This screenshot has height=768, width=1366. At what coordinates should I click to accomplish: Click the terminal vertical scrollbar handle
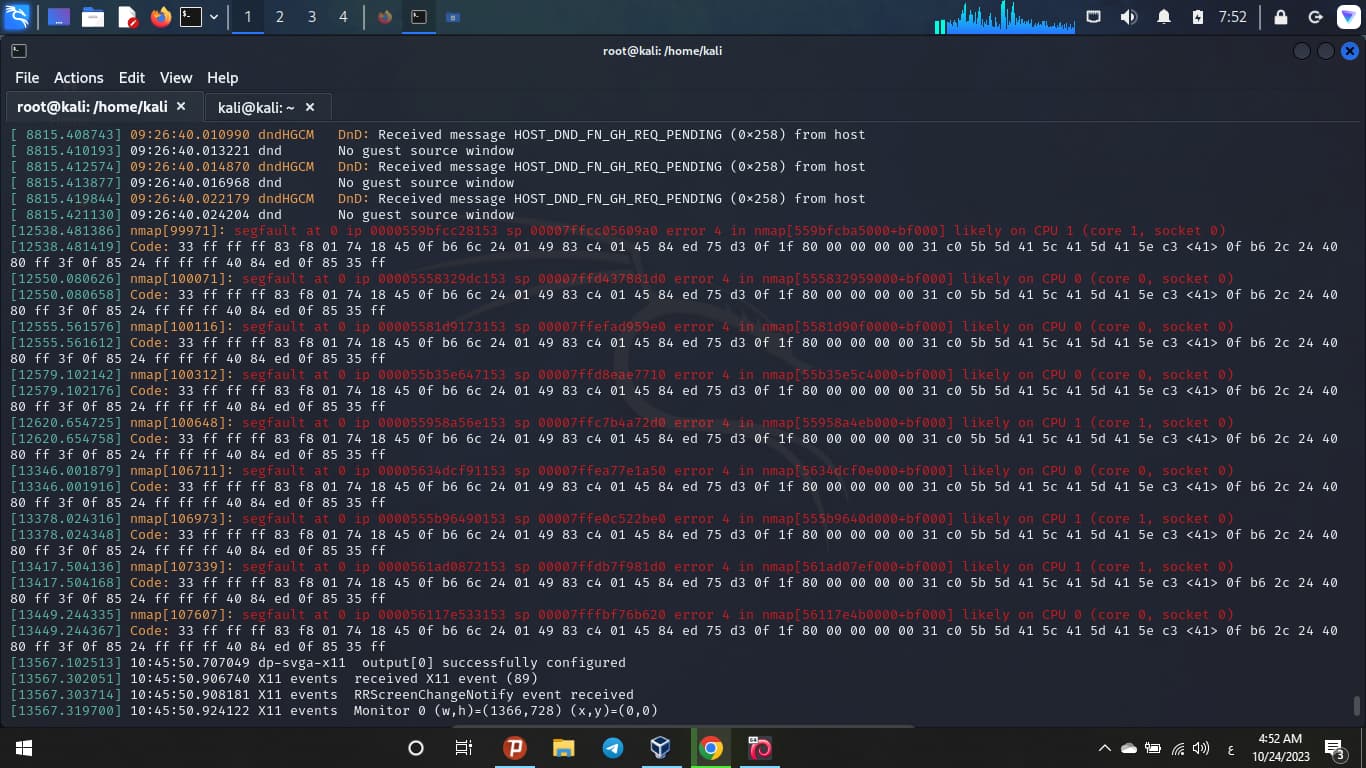click(x=1357, y=706)
